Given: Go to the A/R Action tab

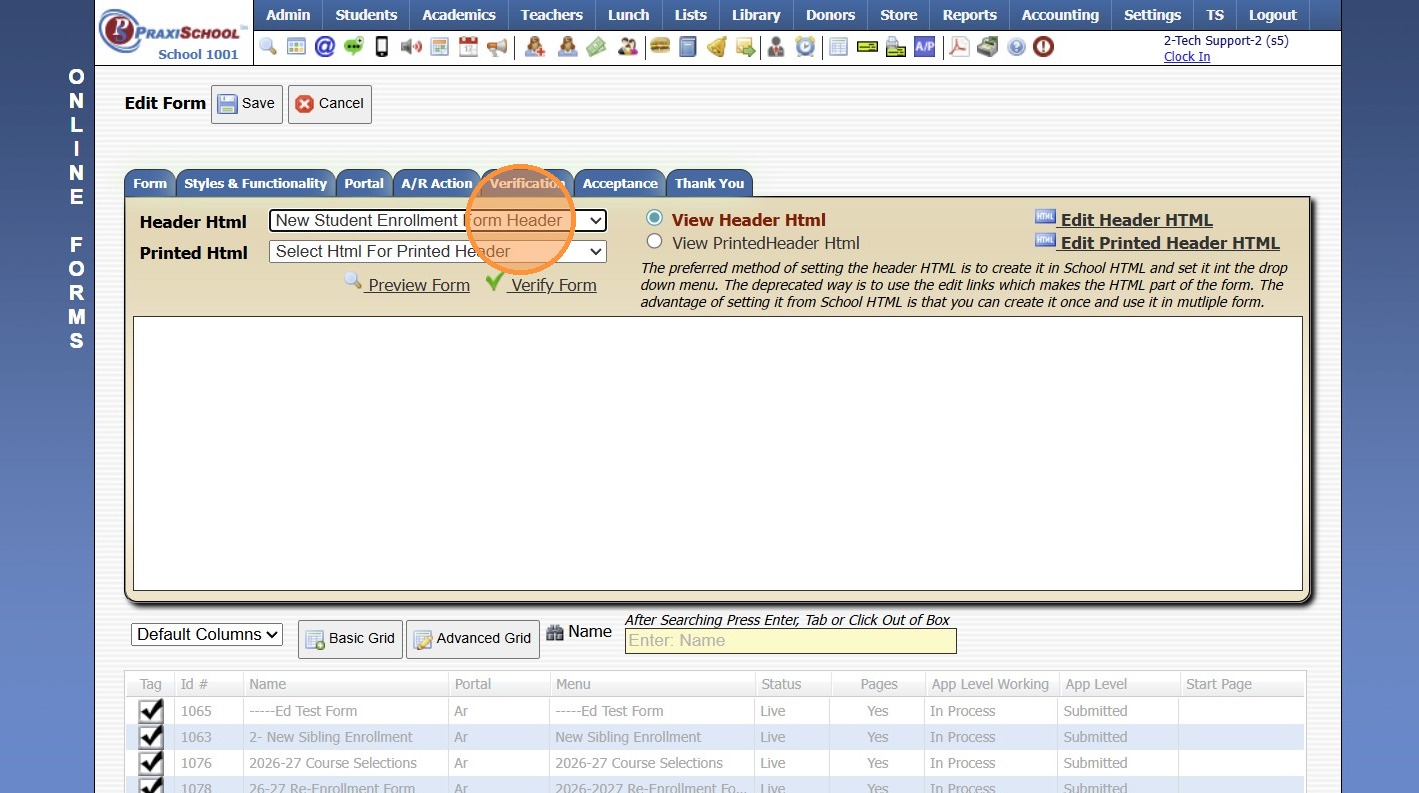Looking at the screenshot, I should 437,183.
